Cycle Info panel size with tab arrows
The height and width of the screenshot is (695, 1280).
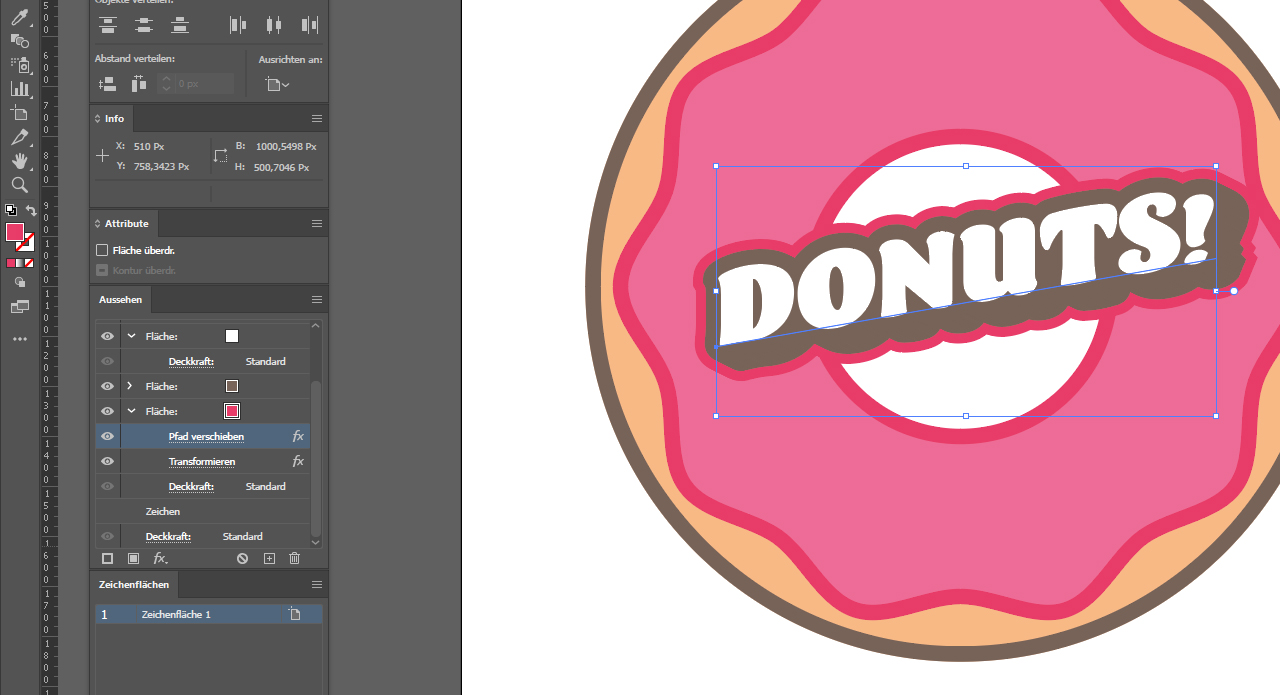tap(98, 118)
